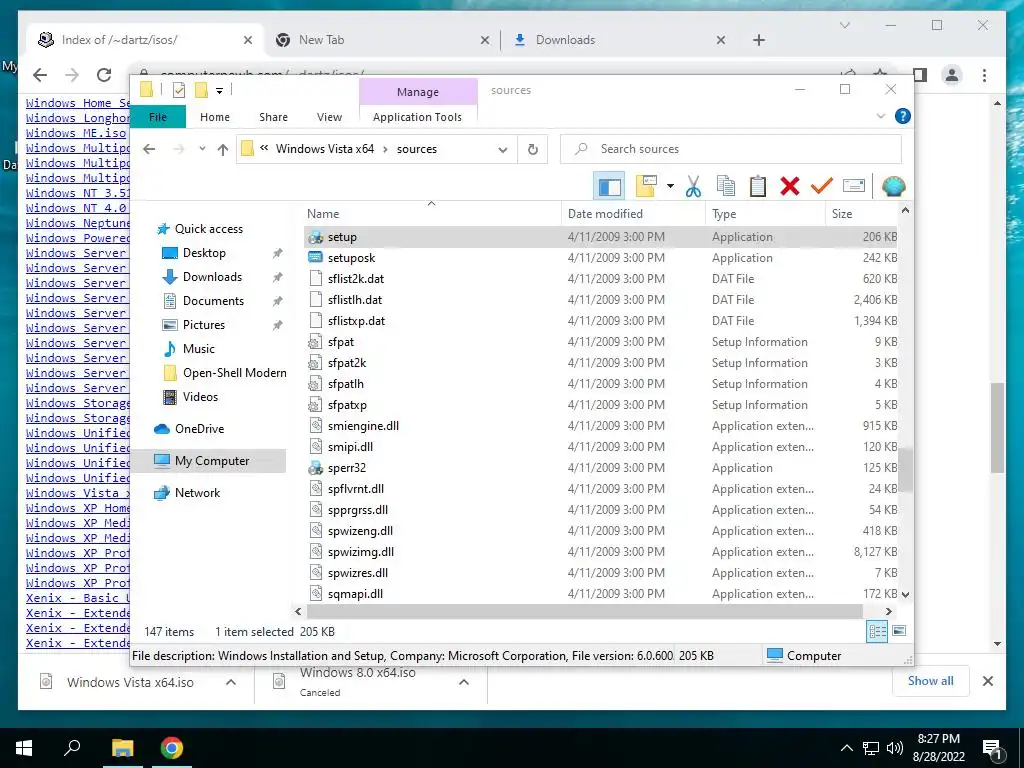
Task: Click the Cut scissors icon
Action: point(693,187)
